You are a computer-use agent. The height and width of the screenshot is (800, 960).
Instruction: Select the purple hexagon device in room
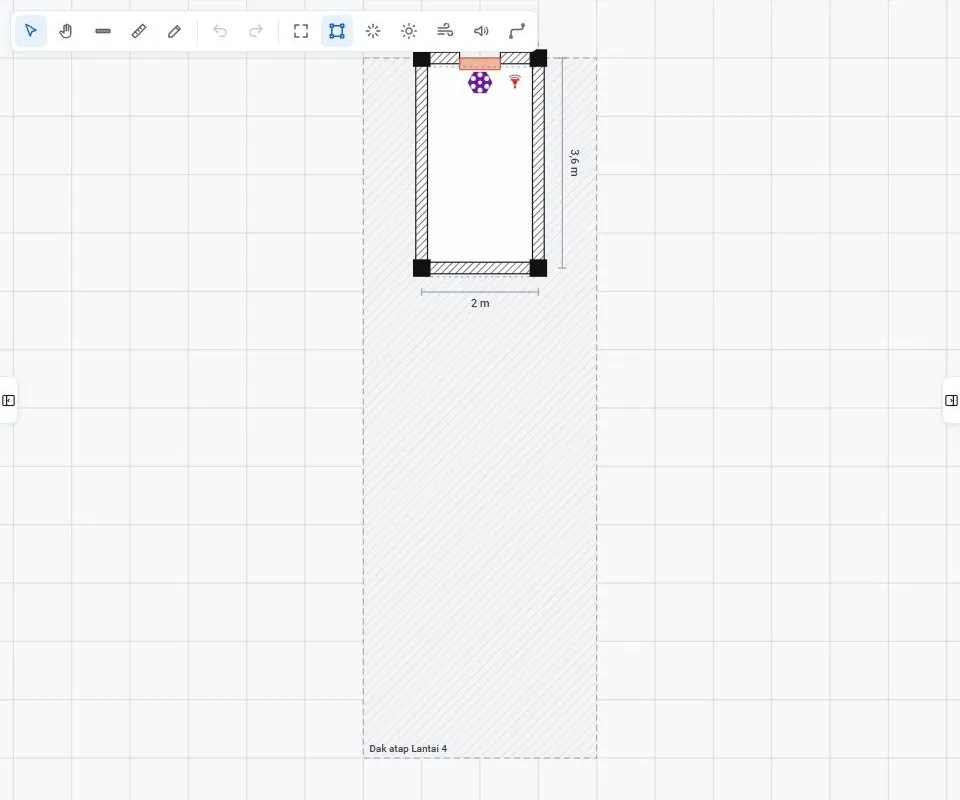pos(480,83)
